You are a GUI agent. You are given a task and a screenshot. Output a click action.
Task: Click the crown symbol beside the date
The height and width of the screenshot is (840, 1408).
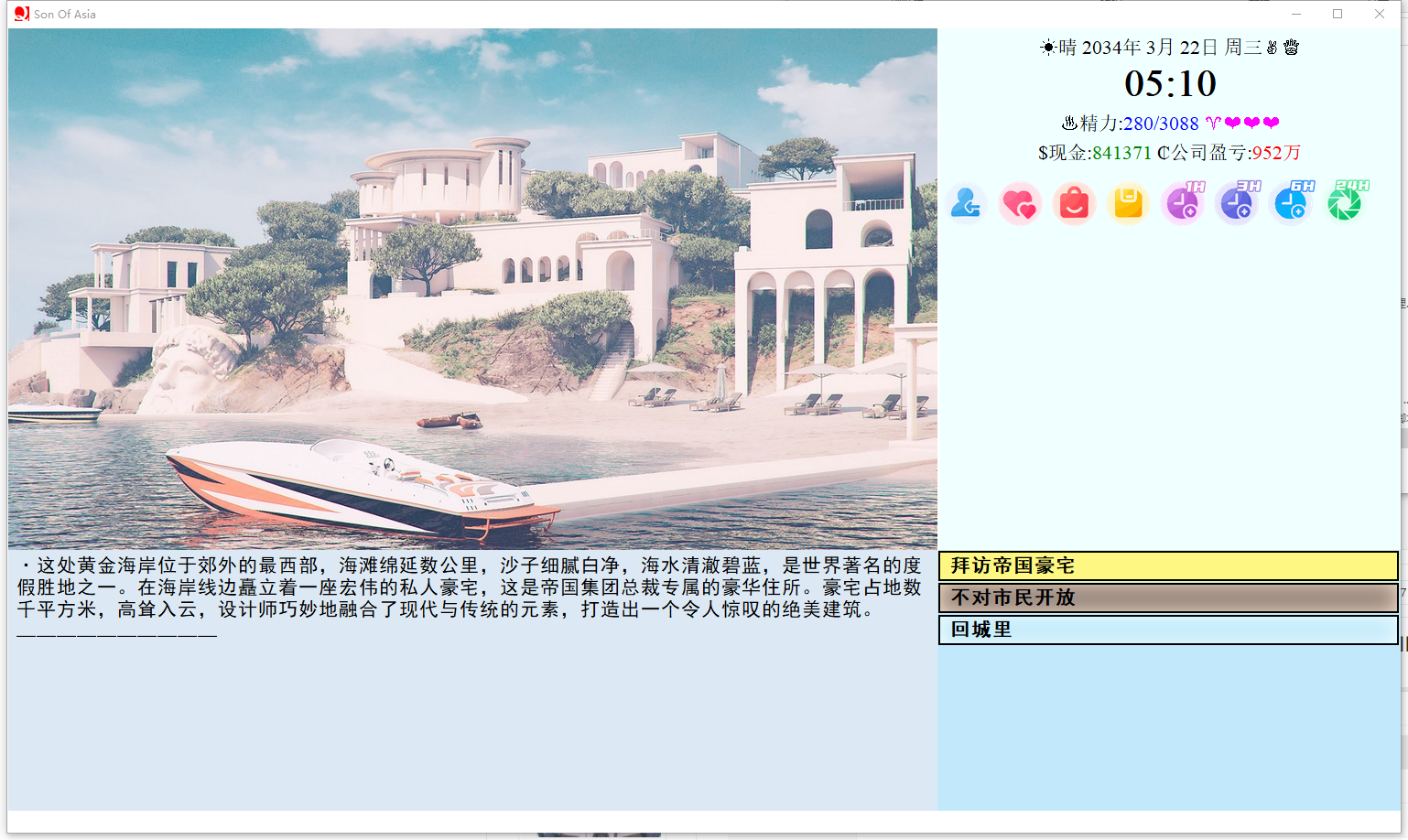coord(1291,48)
